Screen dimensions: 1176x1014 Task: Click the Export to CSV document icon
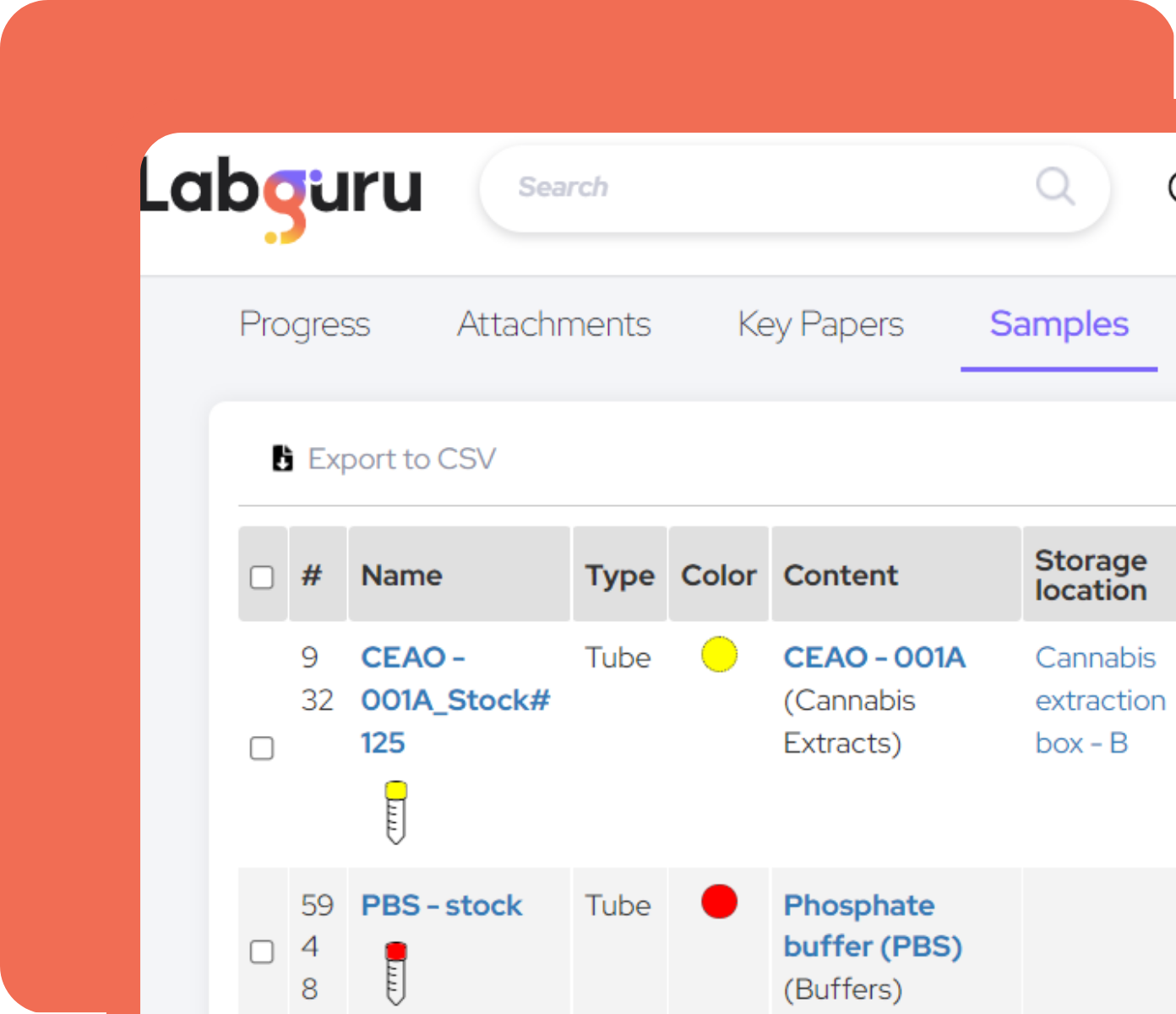pos(281,458)
